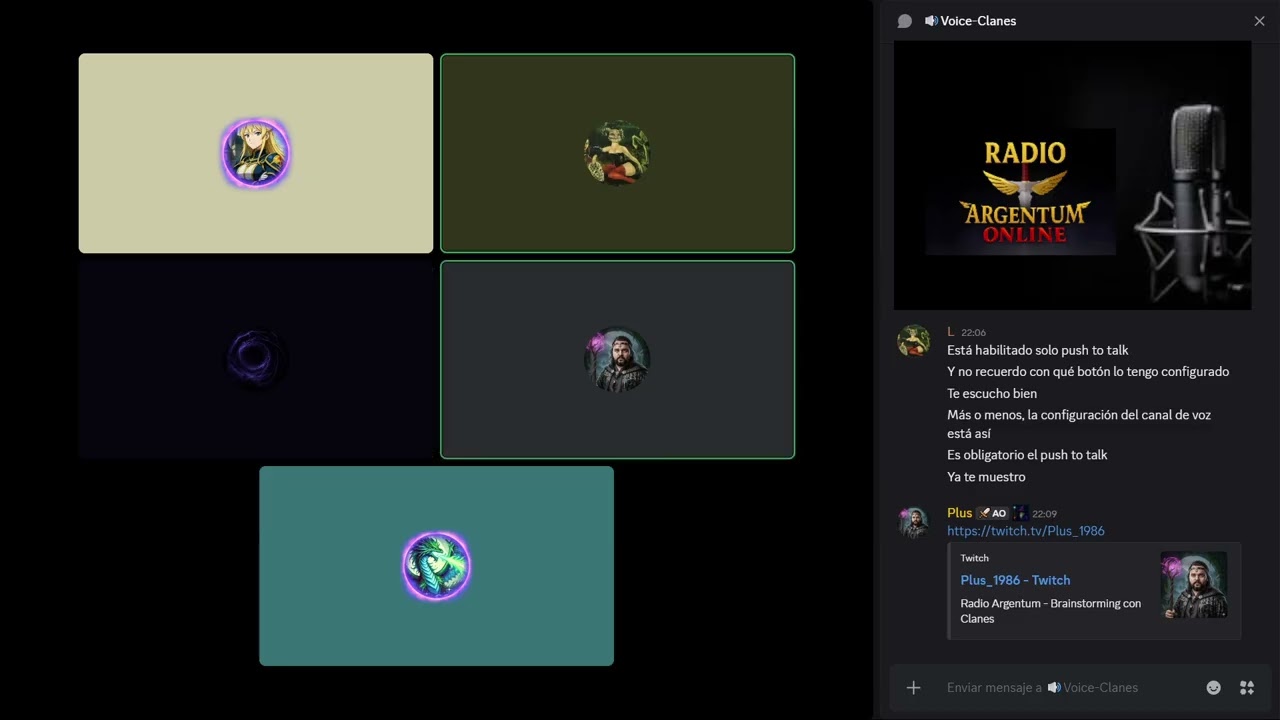1280x720 pixels.
Task: Select the green-outlined olive voice tile
Action: click(617, 153)
